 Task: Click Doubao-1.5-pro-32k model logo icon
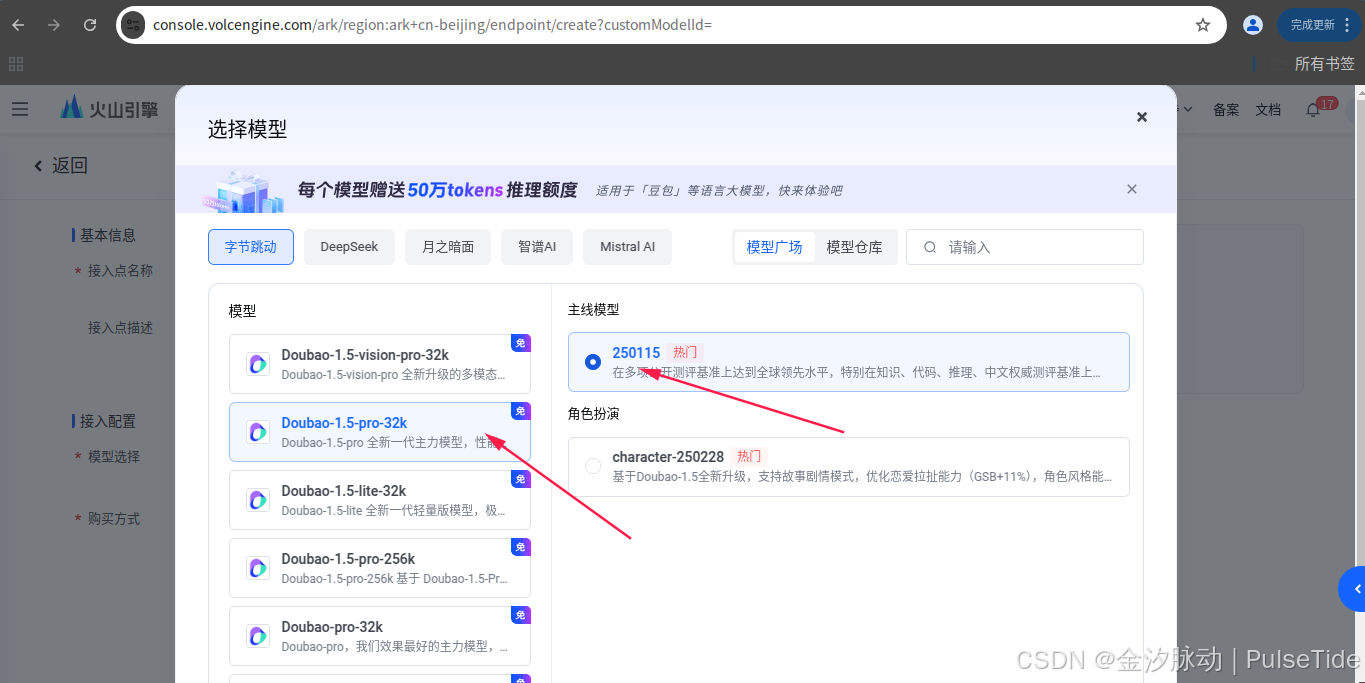[258, 432]
